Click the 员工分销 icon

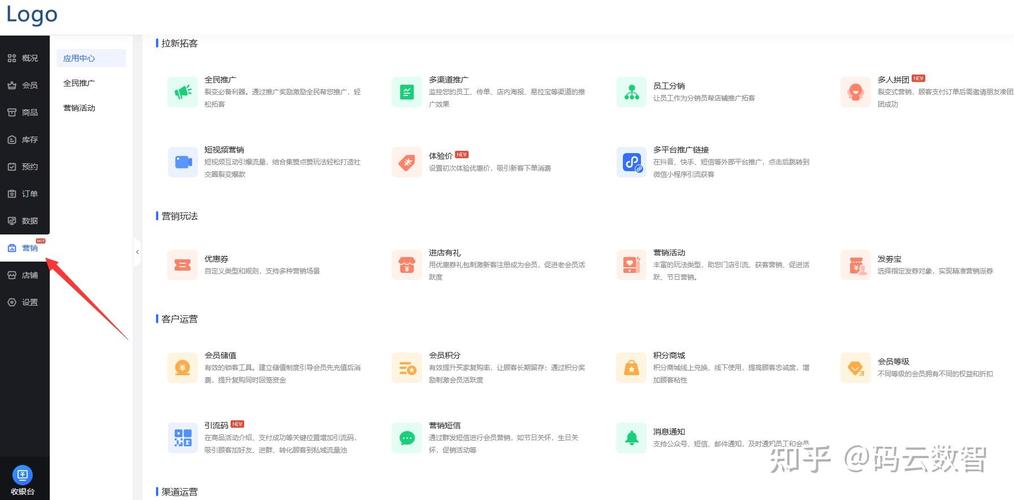(632, 92)
